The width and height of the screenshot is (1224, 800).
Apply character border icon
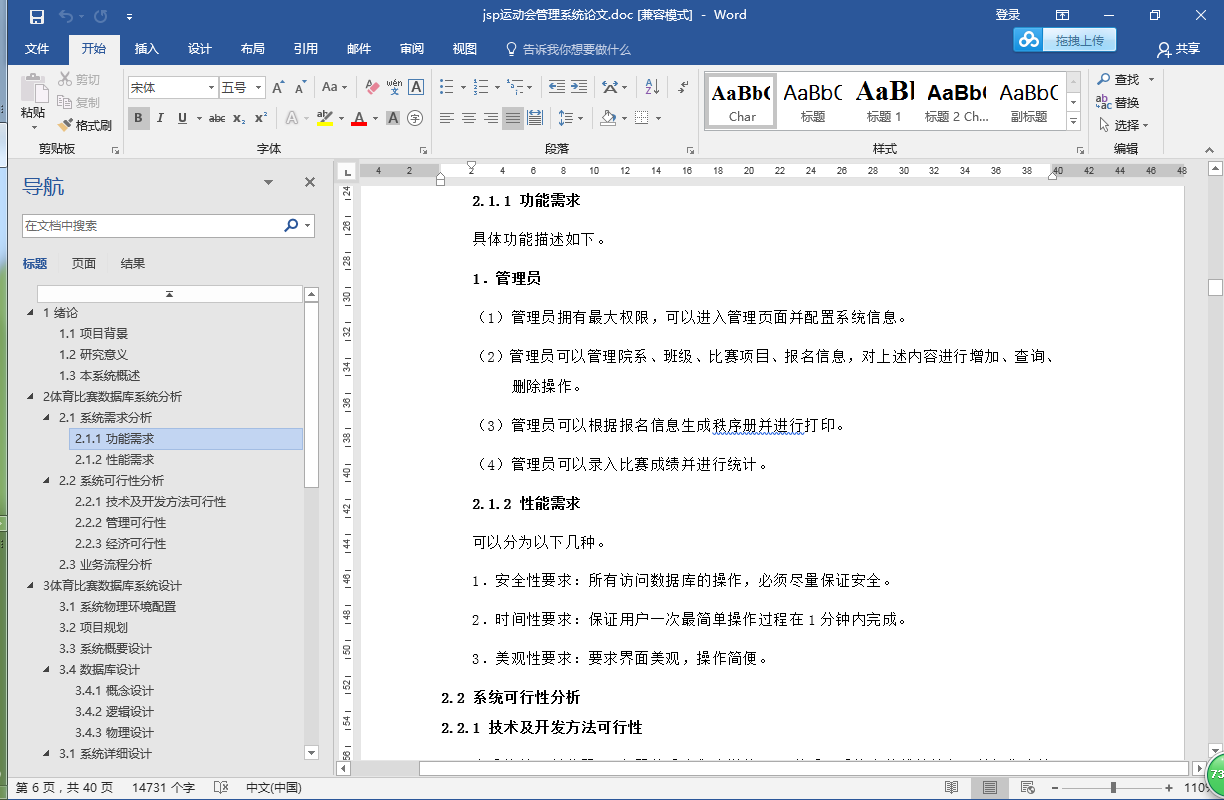pyautogui.click(x=416, y=88)
